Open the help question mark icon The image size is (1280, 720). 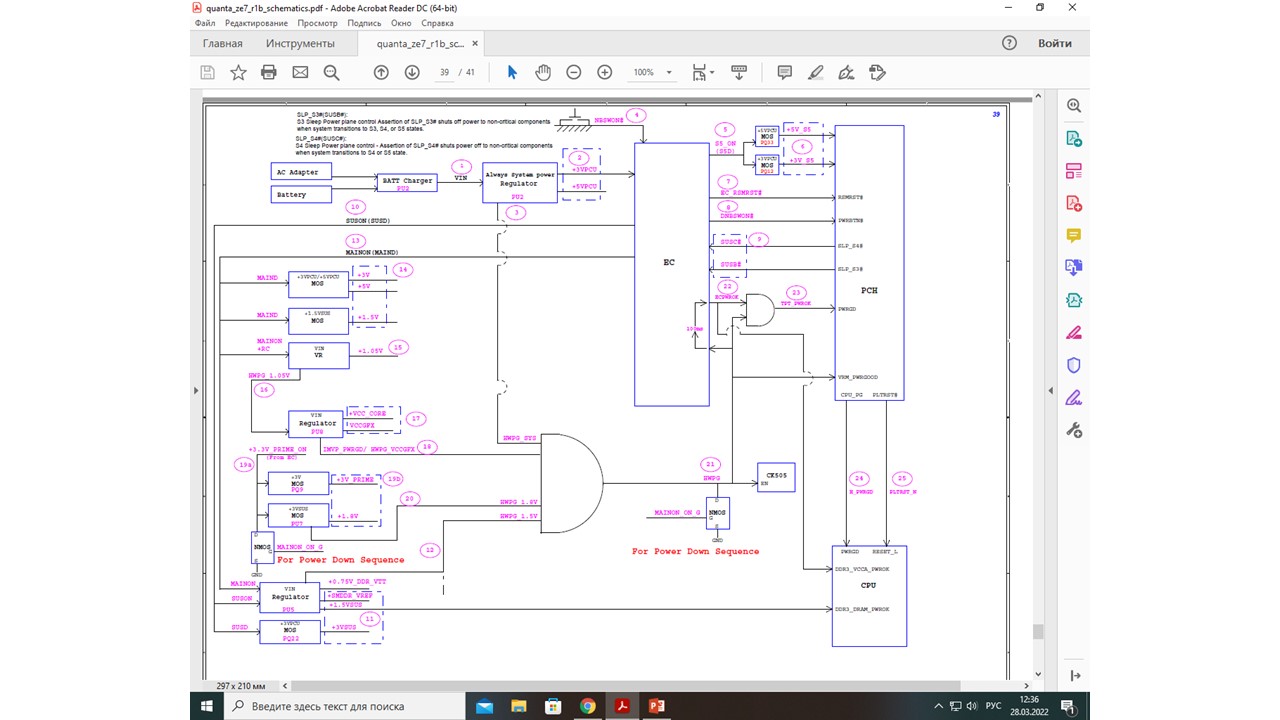[x=1009, y=43]
